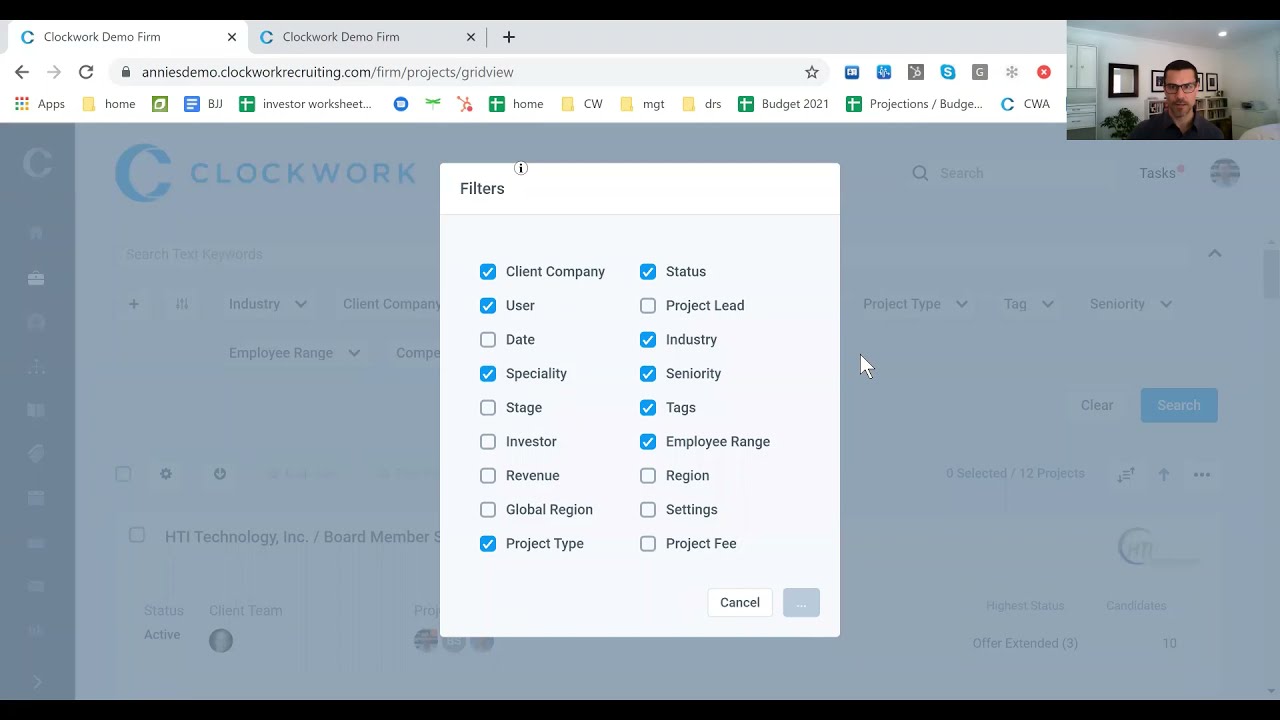This screenshot has width=1280, height=720.
Task: Uncheck the Tags filter checkbox
Action: click(x=648, y=408)
